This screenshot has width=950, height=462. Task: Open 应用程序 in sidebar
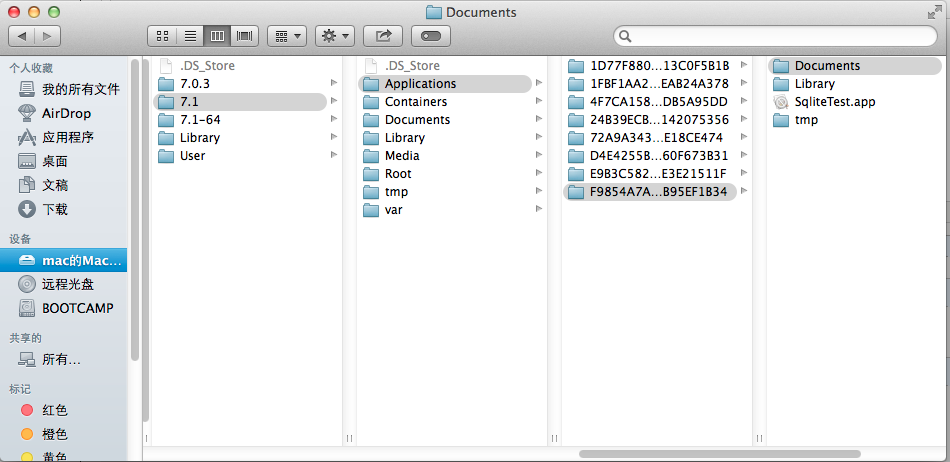point(64,137)
